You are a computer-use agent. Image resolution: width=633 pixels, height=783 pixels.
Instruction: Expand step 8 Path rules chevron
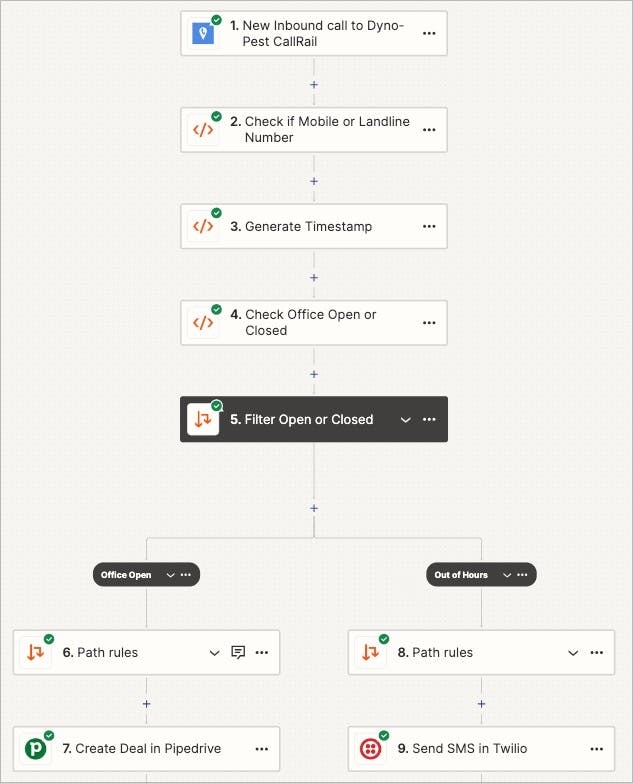573,652
